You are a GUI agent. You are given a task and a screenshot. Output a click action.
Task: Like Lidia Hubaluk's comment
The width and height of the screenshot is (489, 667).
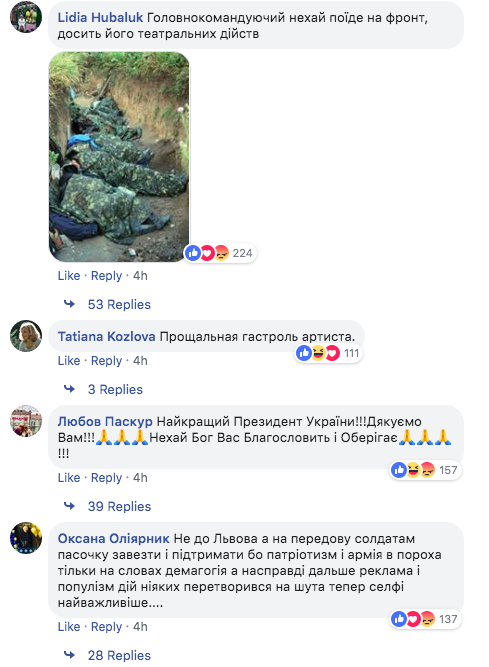point(69,276)
